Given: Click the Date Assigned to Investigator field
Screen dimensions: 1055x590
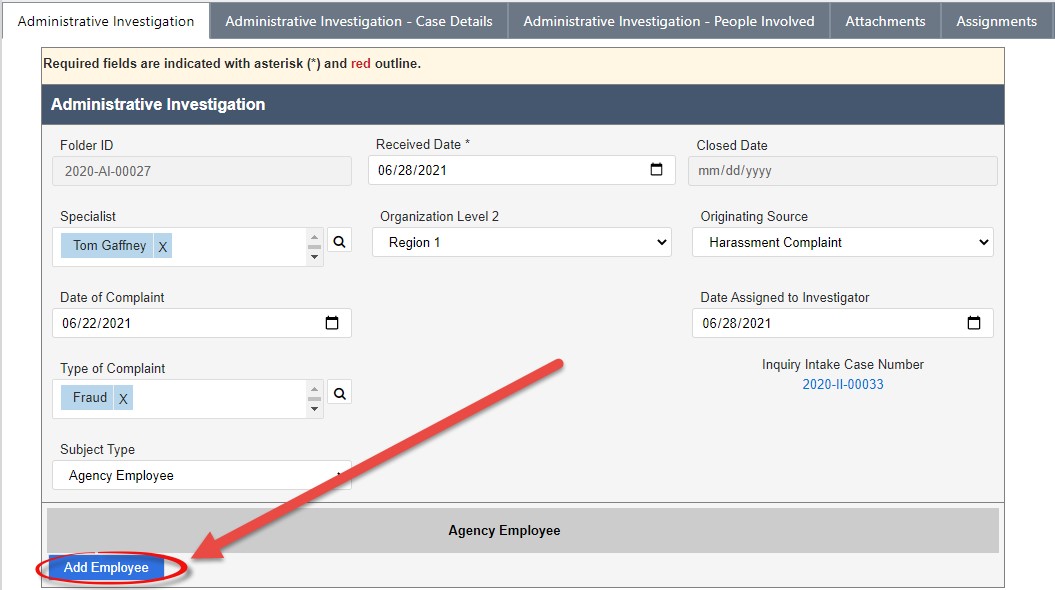Looking at the screenshot, I should click(842, 323).
